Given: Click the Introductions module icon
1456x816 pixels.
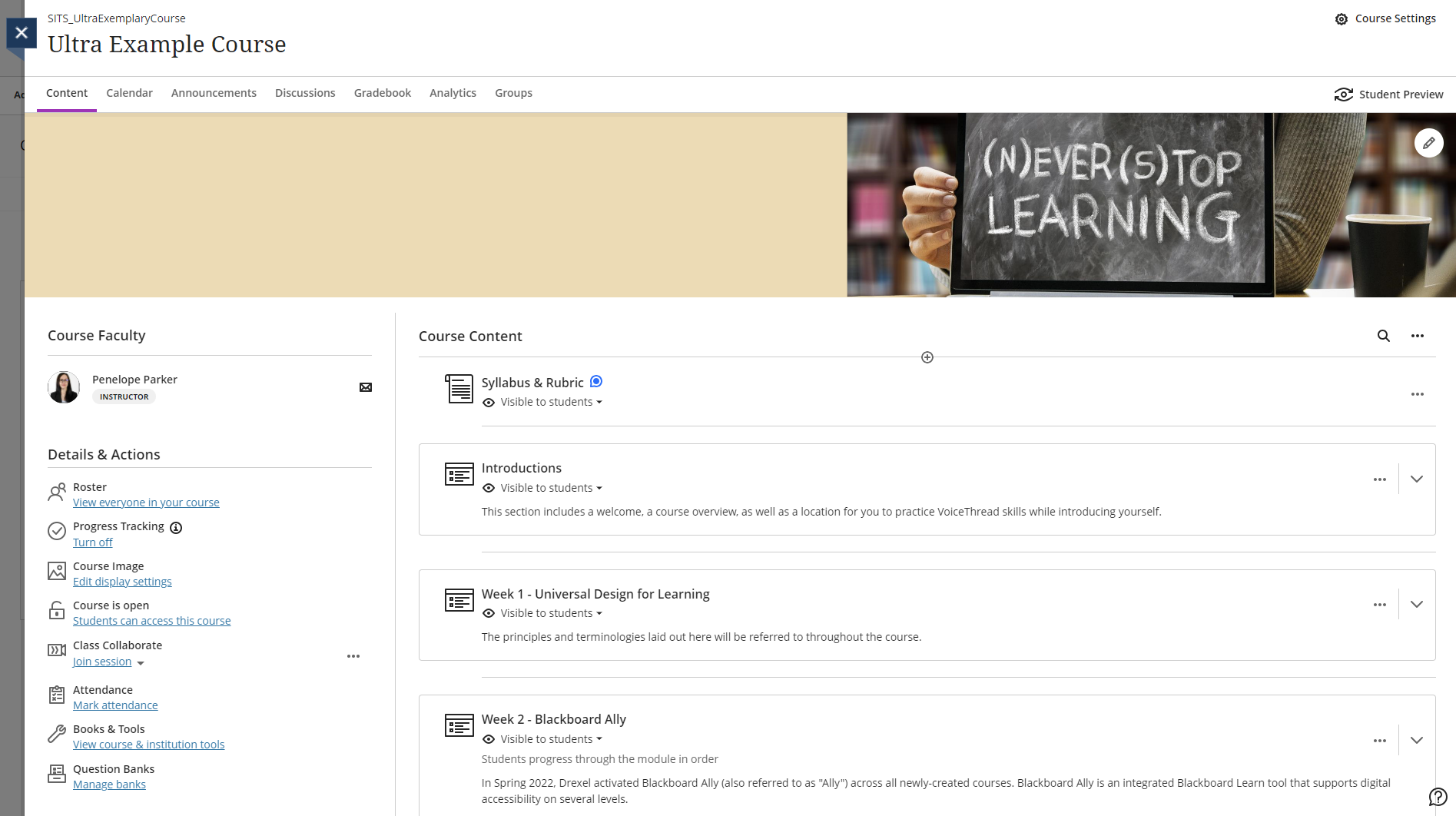Looking at the screenshot, I should coord(459,474).
